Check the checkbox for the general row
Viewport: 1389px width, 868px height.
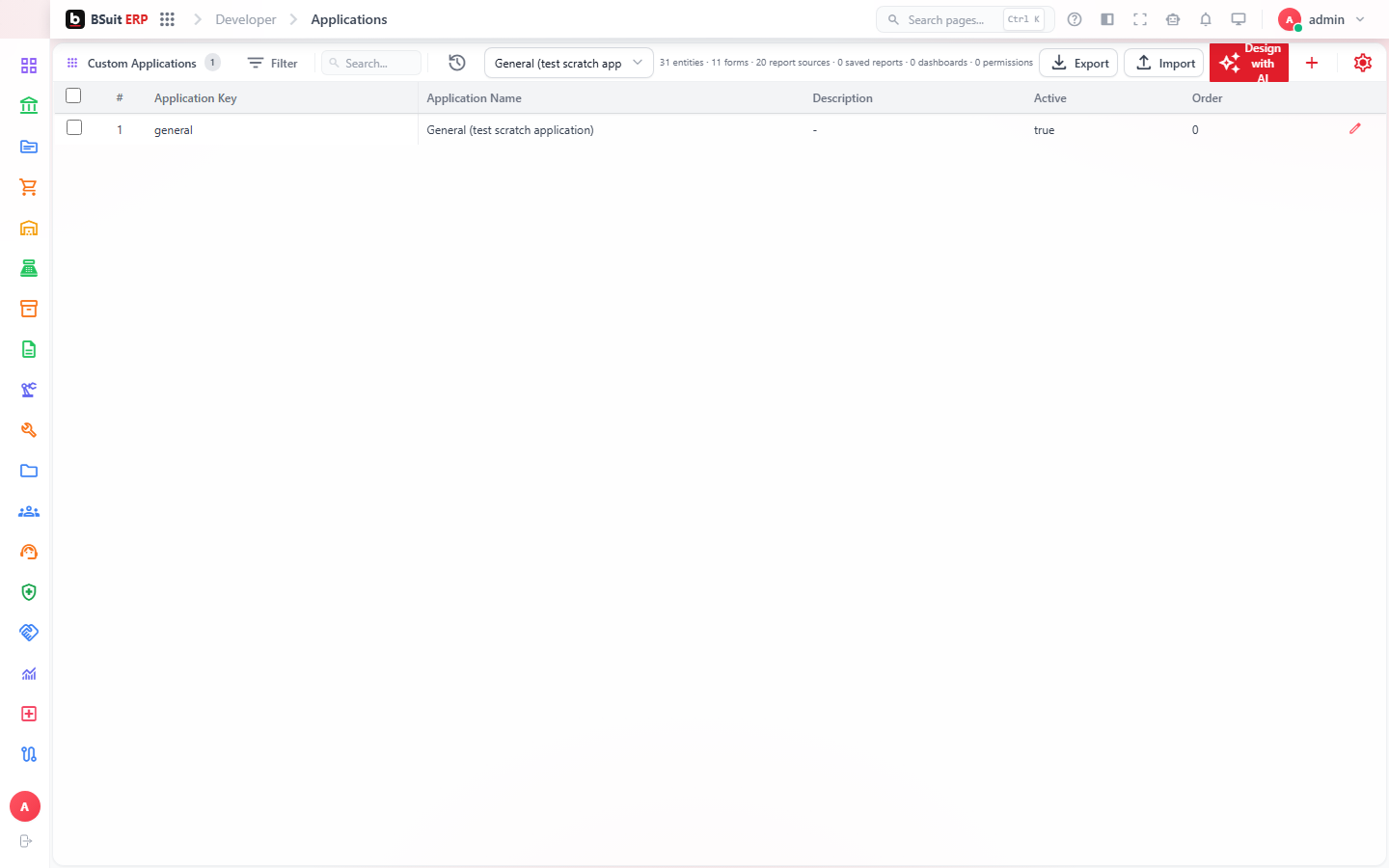coord(73,127)
